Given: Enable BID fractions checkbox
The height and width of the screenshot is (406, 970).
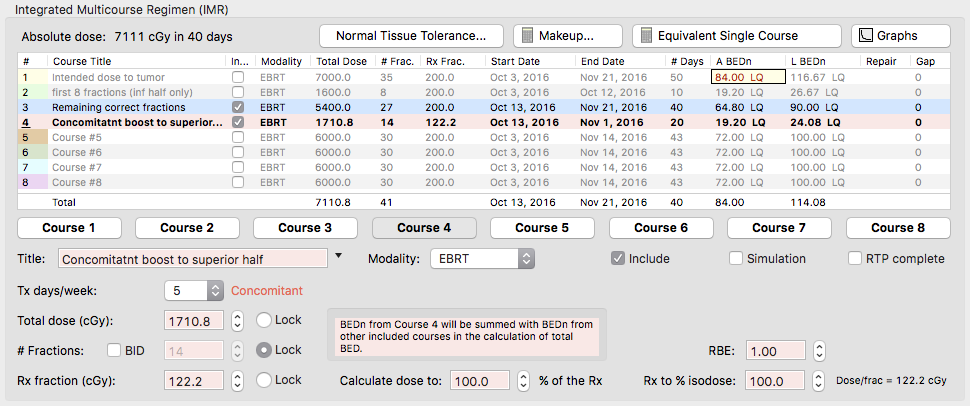Looking at the screenshot, I should point(115,351).
